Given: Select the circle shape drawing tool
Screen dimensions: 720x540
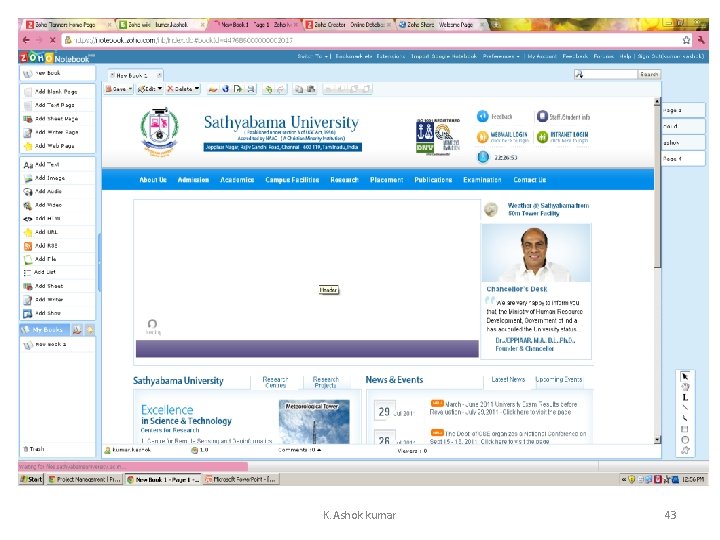Looking at the screenshot, I should [x=685, y=439].
